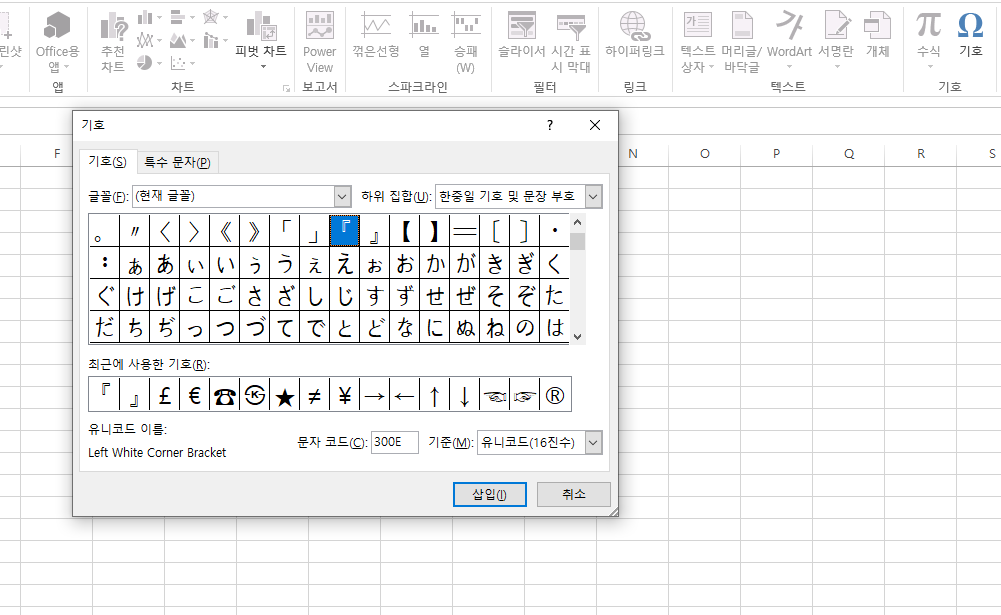Pick recently used pound sign £
Viewport: 1001px width, 615px height.
pyautogui.click(x=164, y=395)
